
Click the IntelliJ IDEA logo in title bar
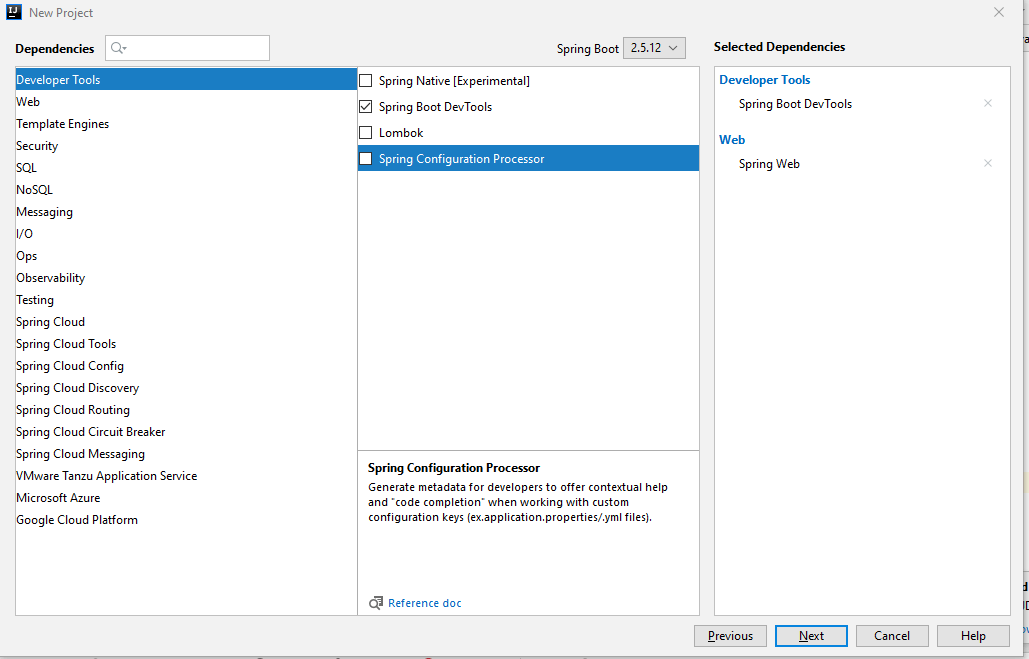point(14,12)
